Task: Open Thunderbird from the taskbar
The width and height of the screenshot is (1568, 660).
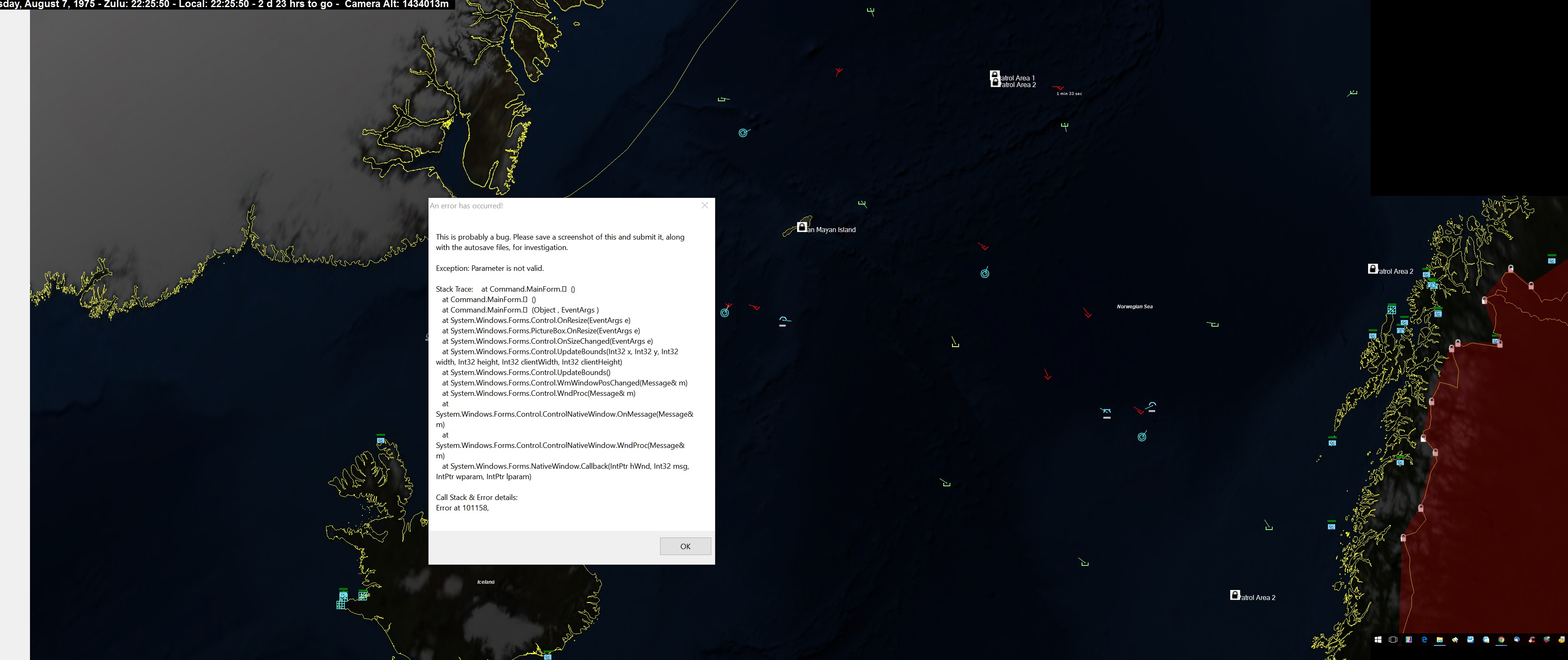Action: coord(1517,640)
